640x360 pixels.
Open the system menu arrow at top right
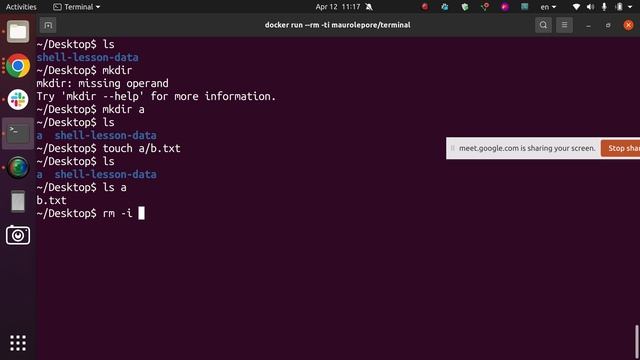coord(630,7)
